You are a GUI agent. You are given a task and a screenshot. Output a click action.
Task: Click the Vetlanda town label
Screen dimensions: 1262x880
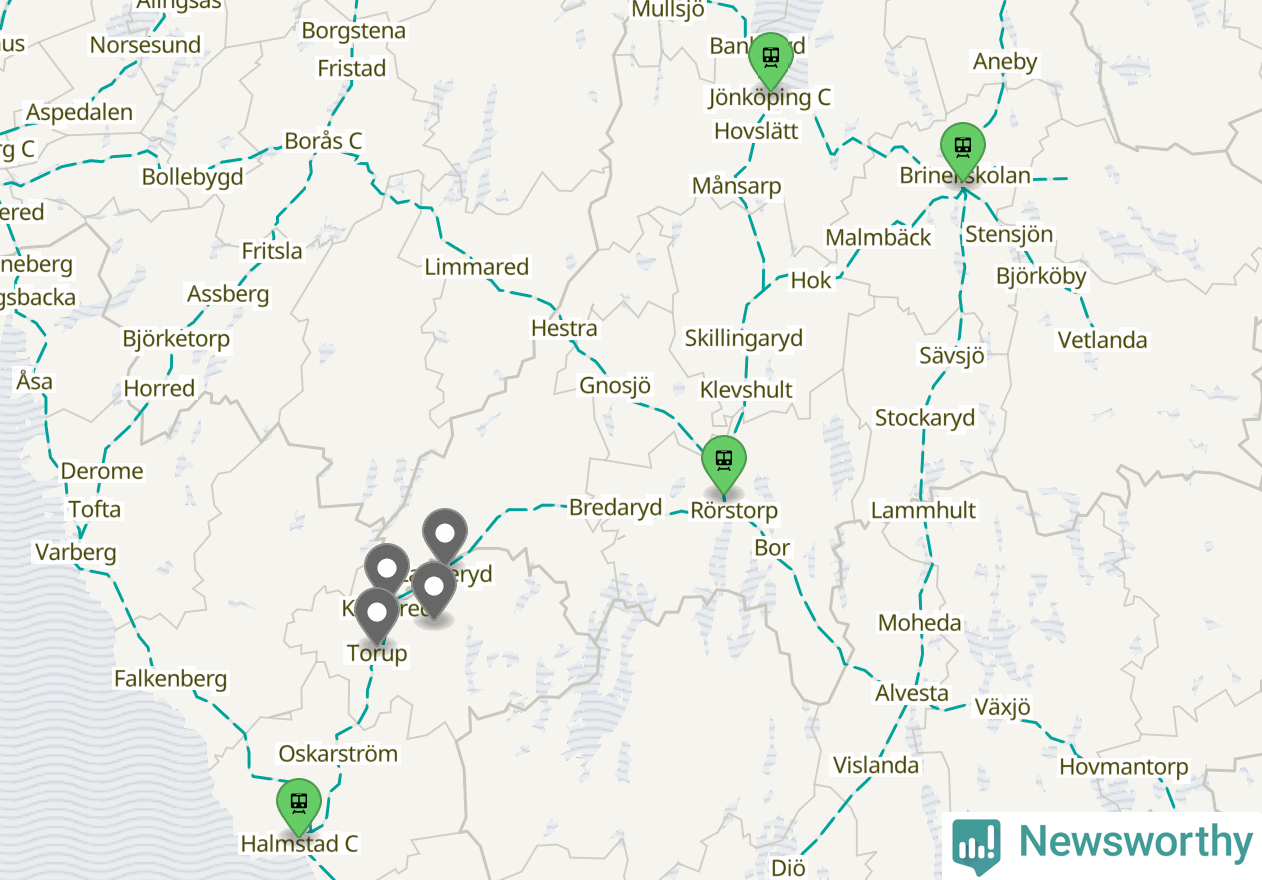coord(1103,340)
